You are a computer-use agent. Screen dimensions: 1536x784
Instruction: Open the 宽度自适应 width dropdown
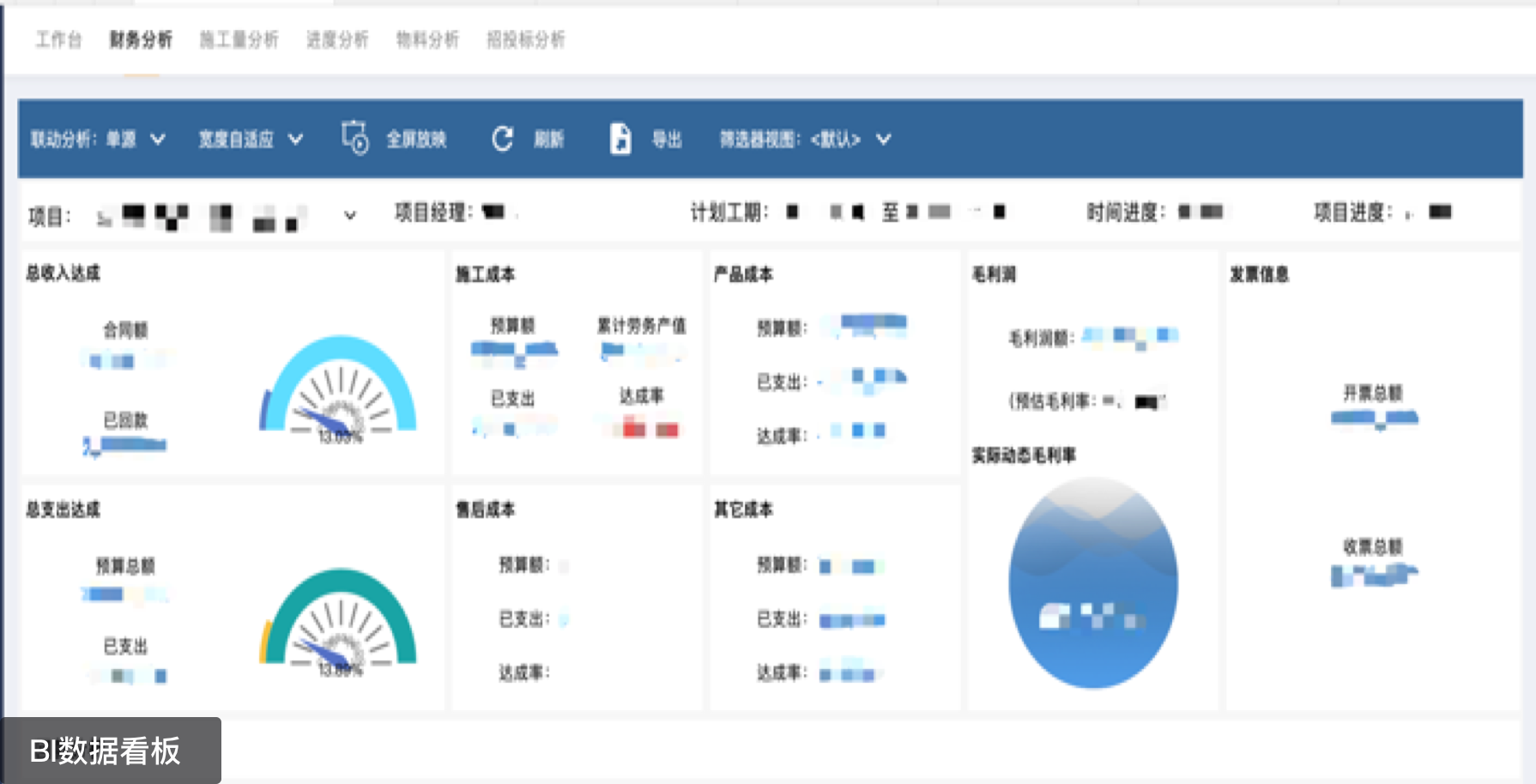pyautogui.click(x=295, y=139)
